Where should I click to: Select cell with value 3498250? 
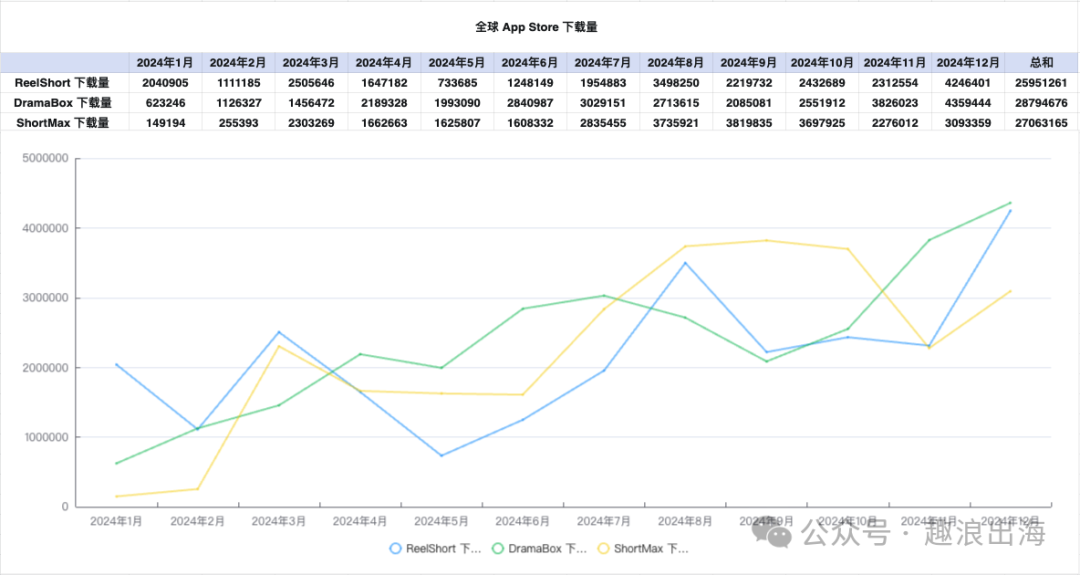click(x=676, y=83)
